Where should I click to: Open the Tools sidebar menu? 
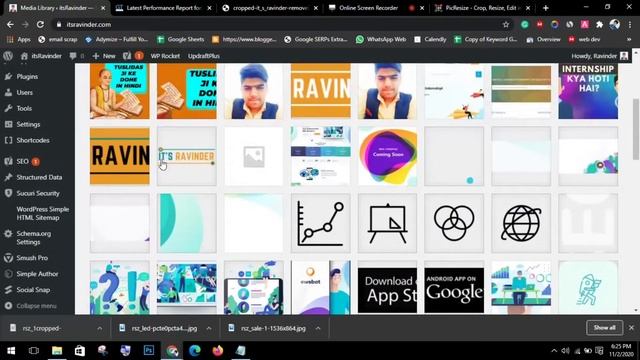coord(24,108)
